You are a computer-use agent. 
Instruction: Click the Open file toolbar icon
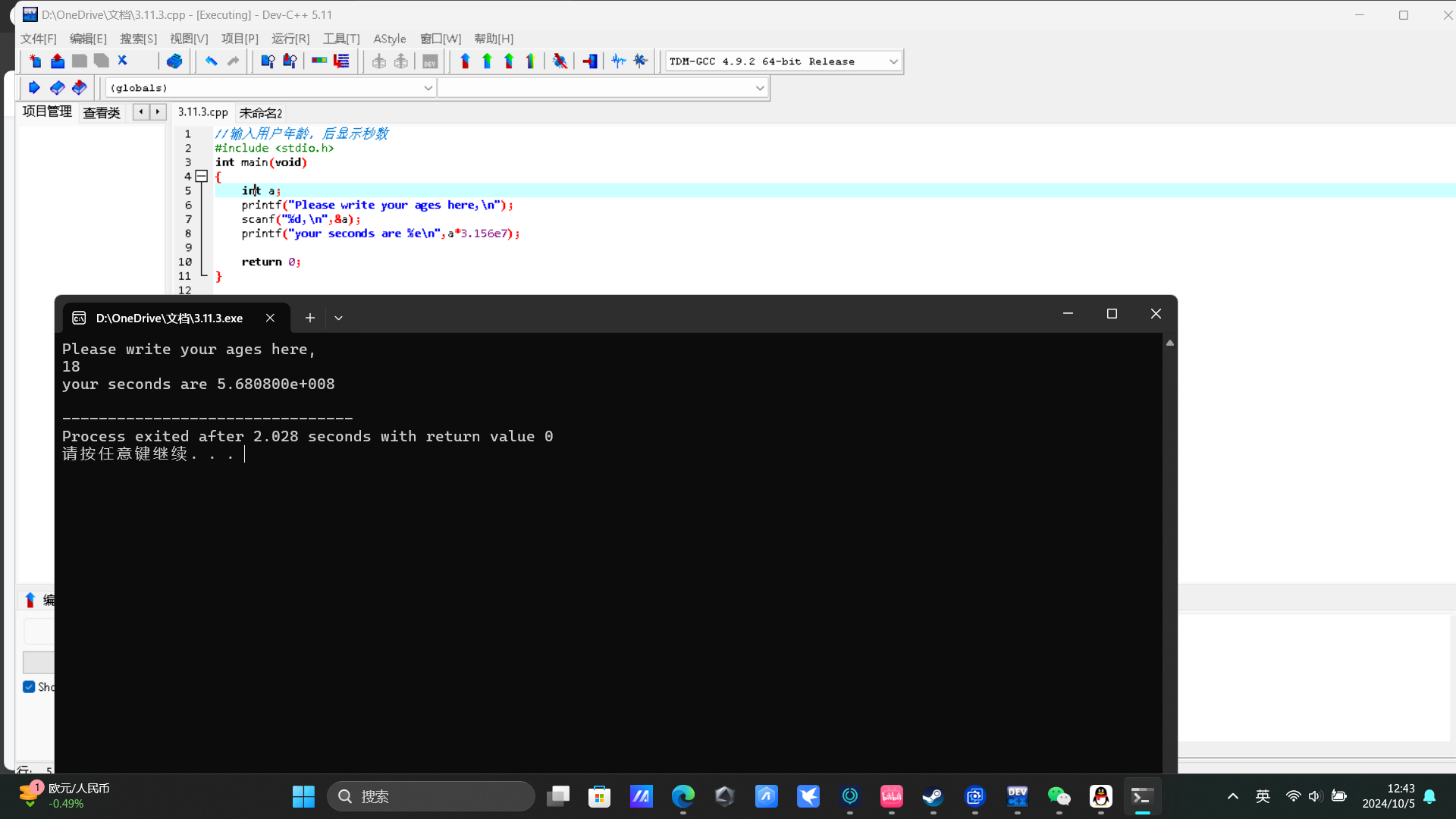pyautogui.click(x=57, y=61)
